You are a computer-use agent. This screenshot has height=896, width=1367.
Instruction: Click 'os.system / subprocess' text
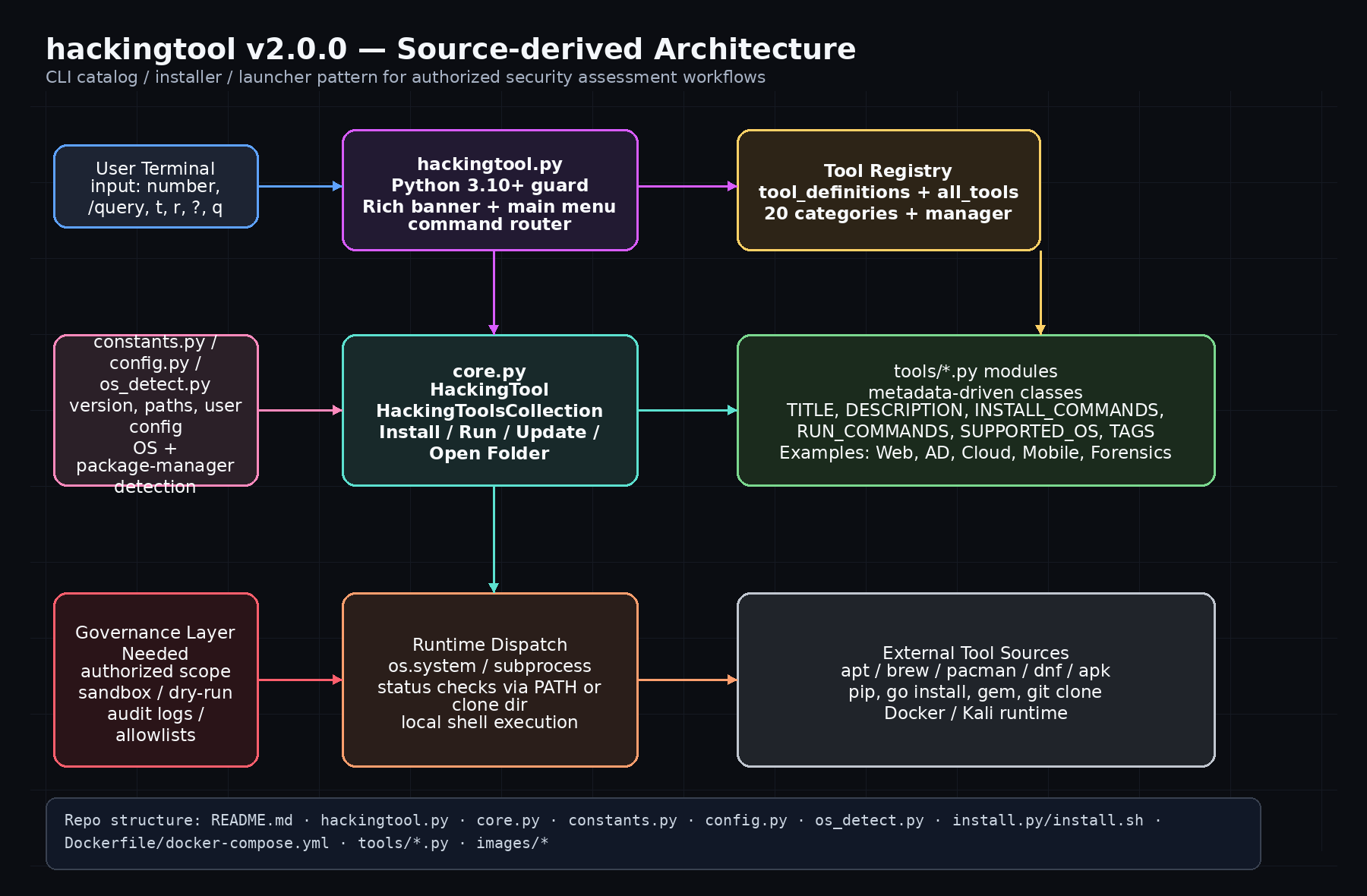489,666
